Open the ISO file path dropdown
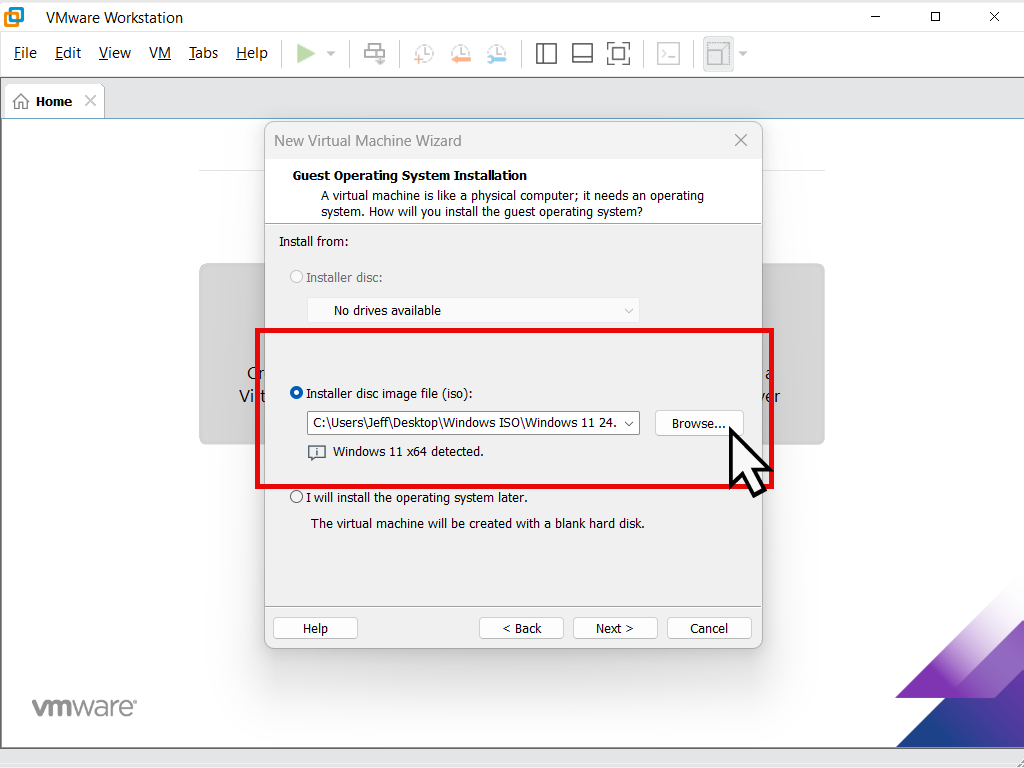The image size is (1024, 768). tap(628, 422)
